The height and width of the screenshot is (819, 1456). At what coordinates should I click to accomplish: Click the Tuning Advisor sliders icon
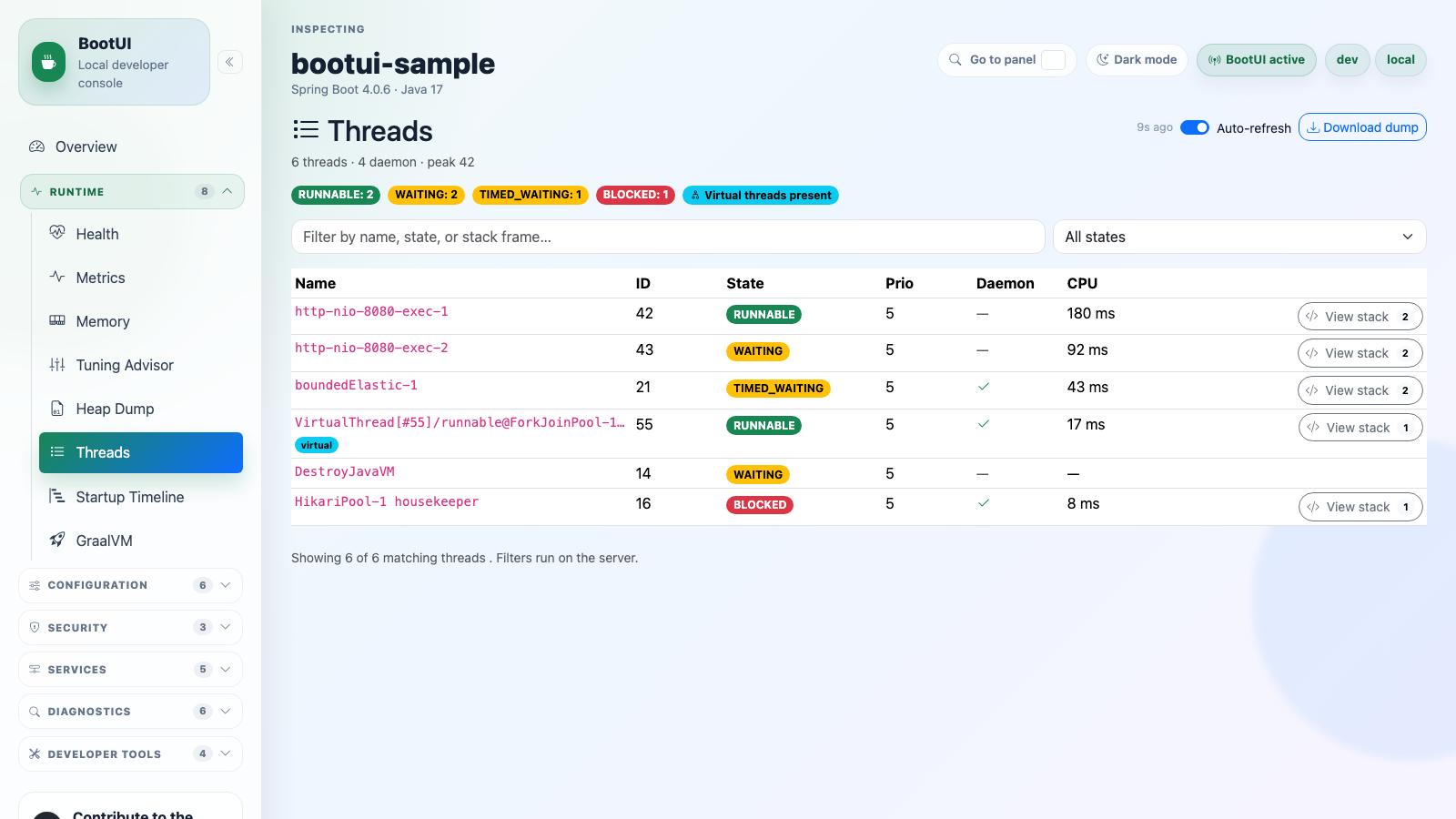tap(57, 364)
